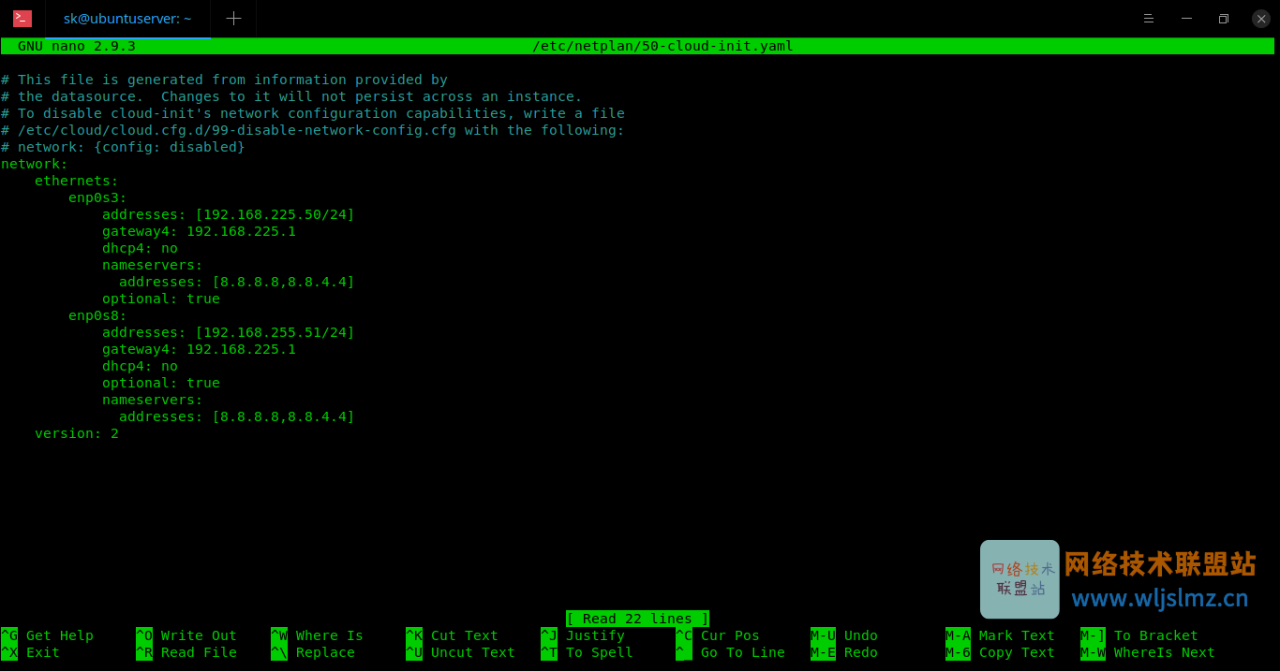Click the M-A Mark Text shortcut
Viewport: 1280px width, 671px height.
tap(1000, 636)
